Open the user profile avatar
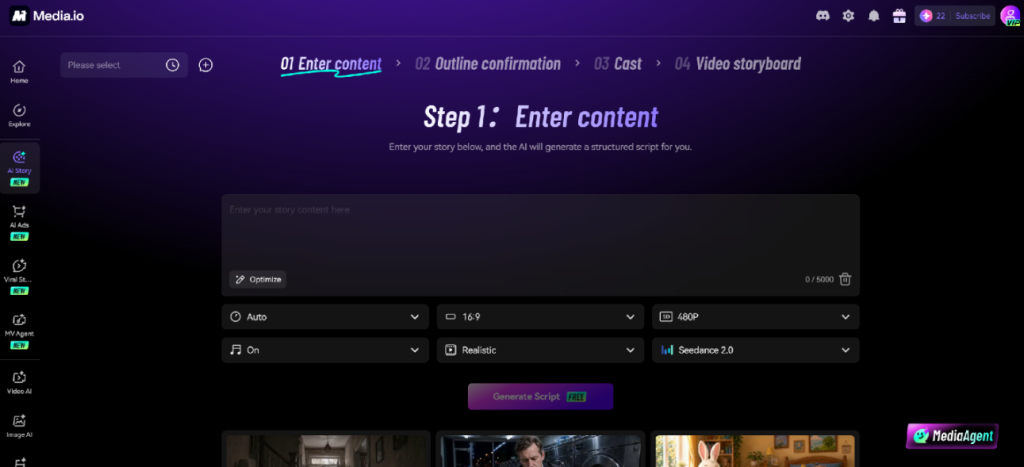The width and height of the screenshot is (1024, 467). click(1010, 16)
